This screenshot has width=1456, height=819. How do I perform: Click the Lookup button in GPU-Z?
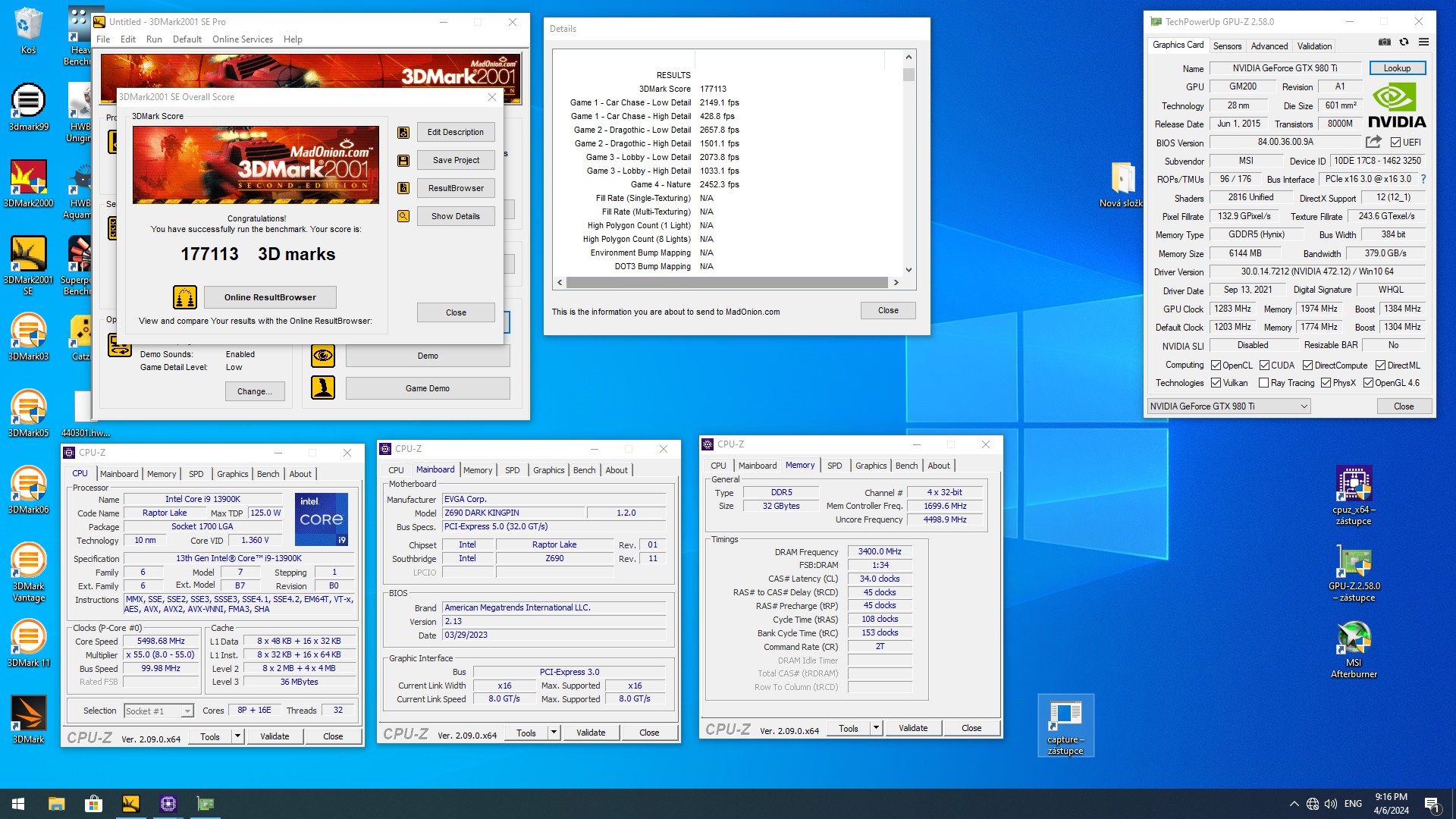(x=1397, y=68)
